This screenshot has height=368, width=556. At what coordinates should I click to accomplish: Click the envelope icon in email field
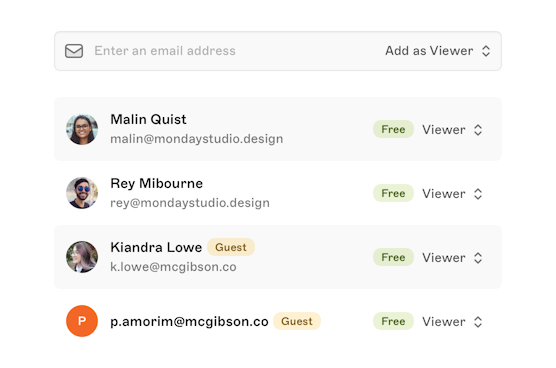74,51
